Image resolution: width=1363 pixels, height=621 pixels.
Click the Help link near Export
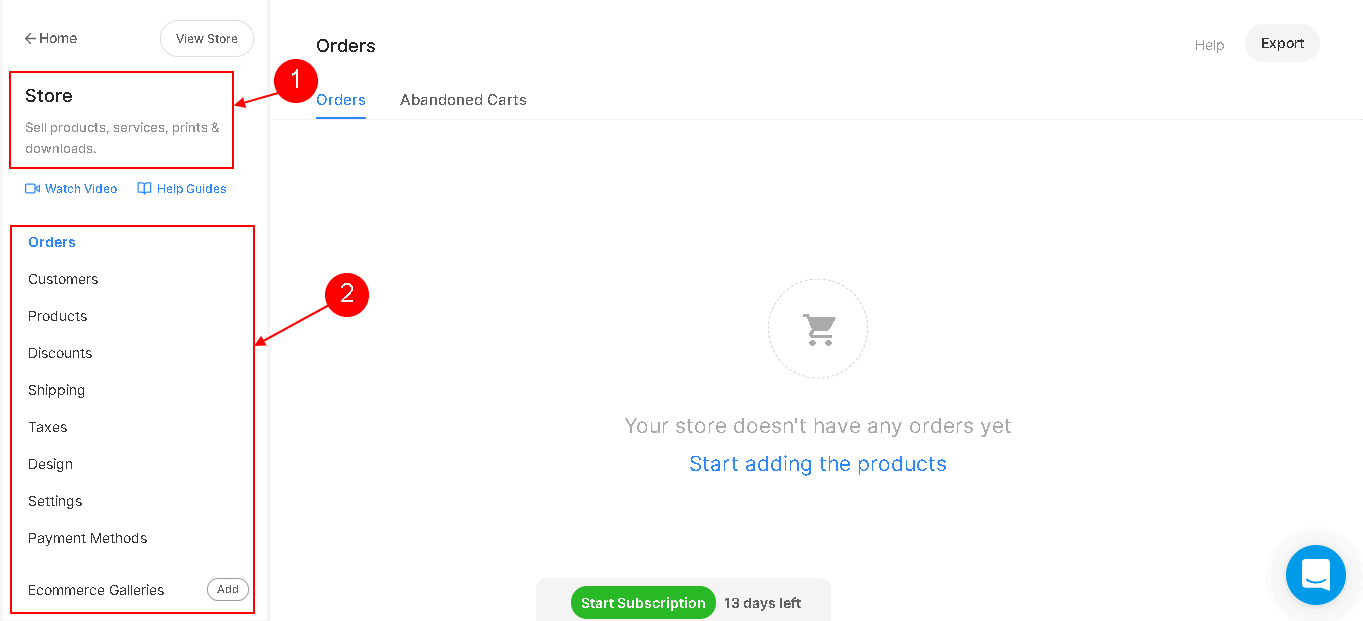tap(1209, 45)
